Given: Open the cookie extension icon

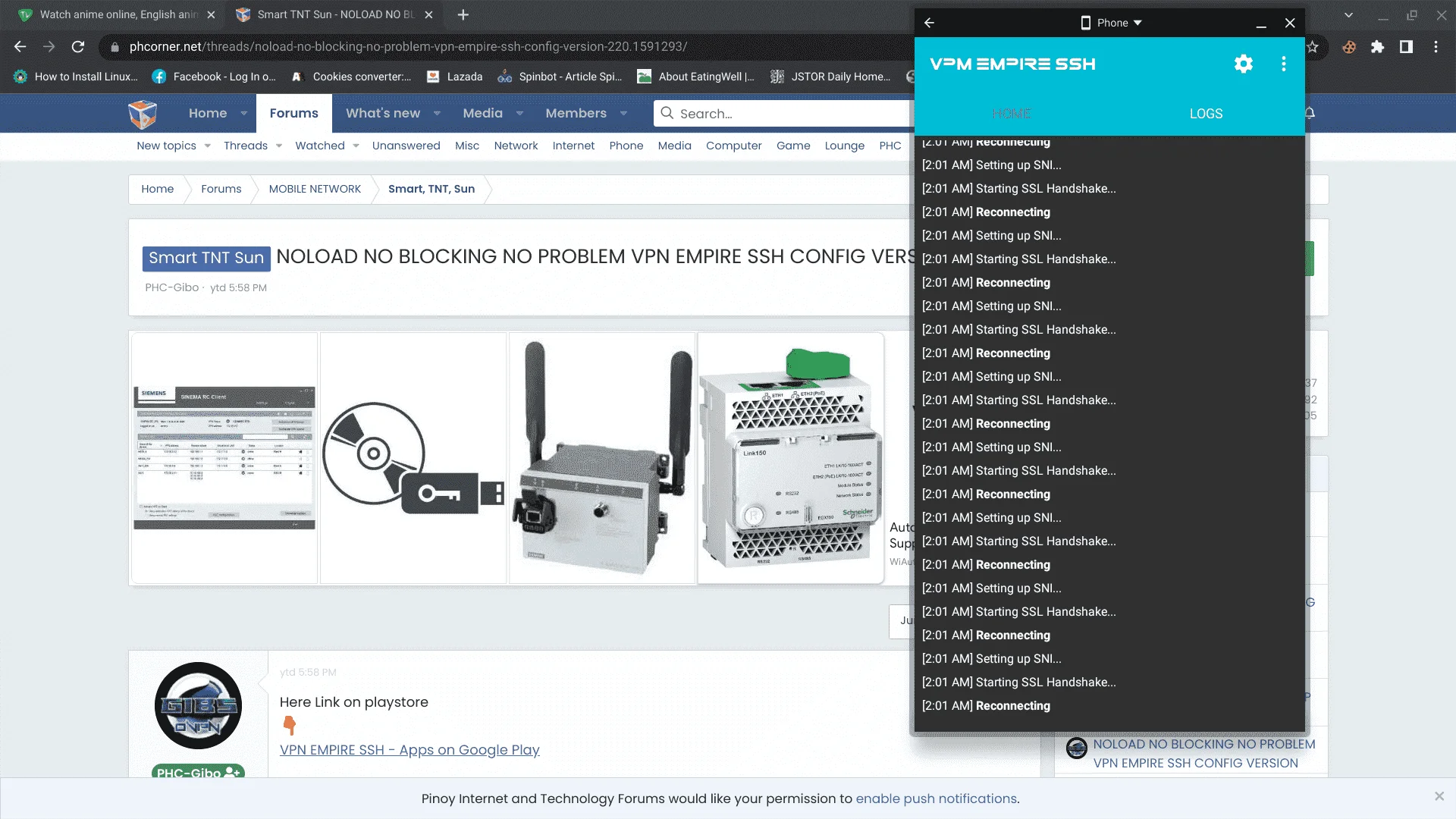Looking at the screenshot, I should [x=1349, y=47].
